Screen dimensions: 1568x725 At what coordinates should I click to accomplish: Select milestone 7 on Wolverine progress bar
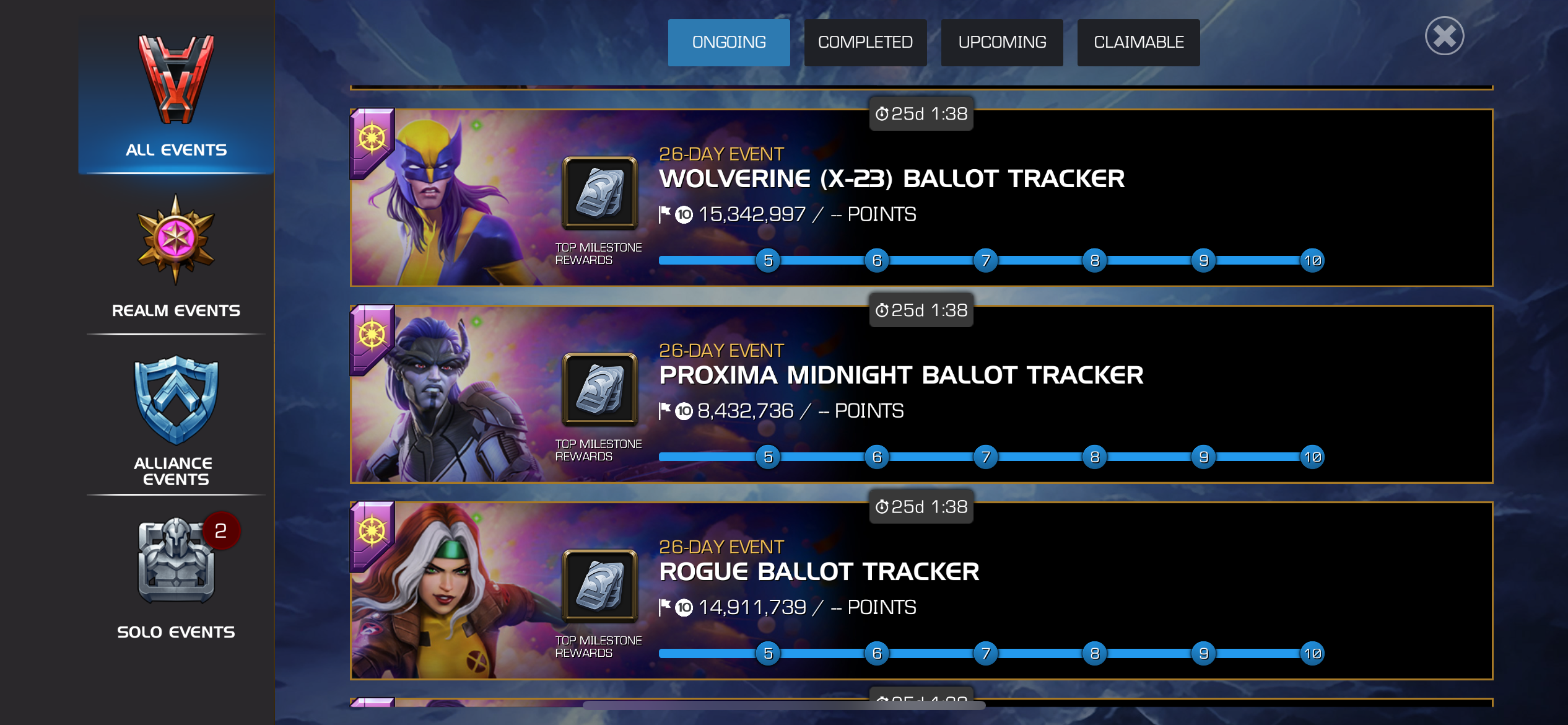click(986, 260)
